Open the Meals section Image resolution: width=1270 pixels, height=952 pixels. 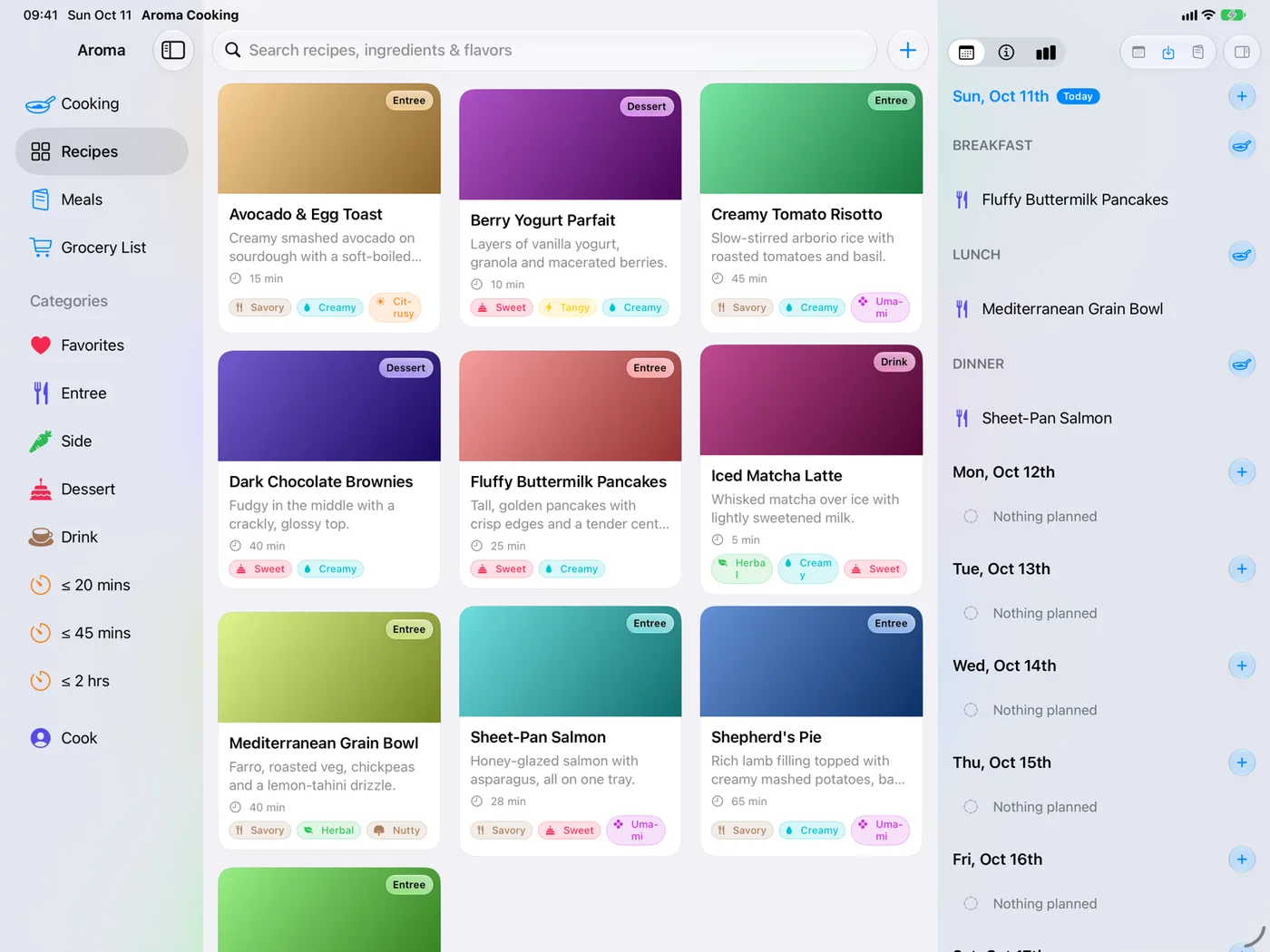[x=102, y=199]
